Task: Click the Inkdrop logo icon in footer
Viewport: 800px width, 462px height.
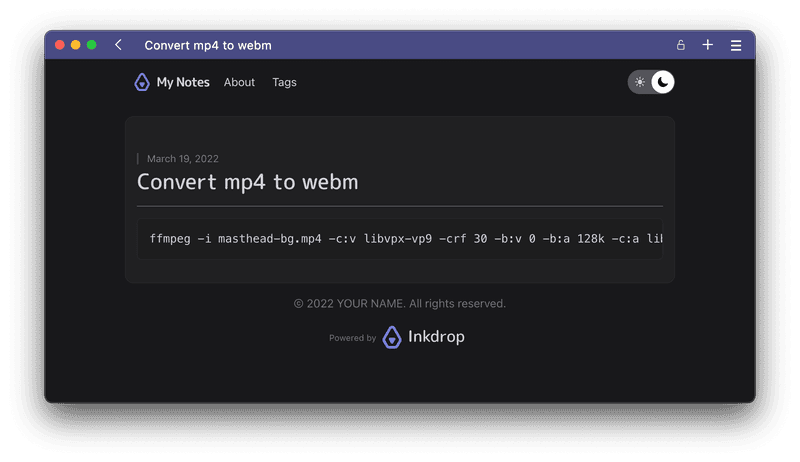Action: (x=392, y=337)
